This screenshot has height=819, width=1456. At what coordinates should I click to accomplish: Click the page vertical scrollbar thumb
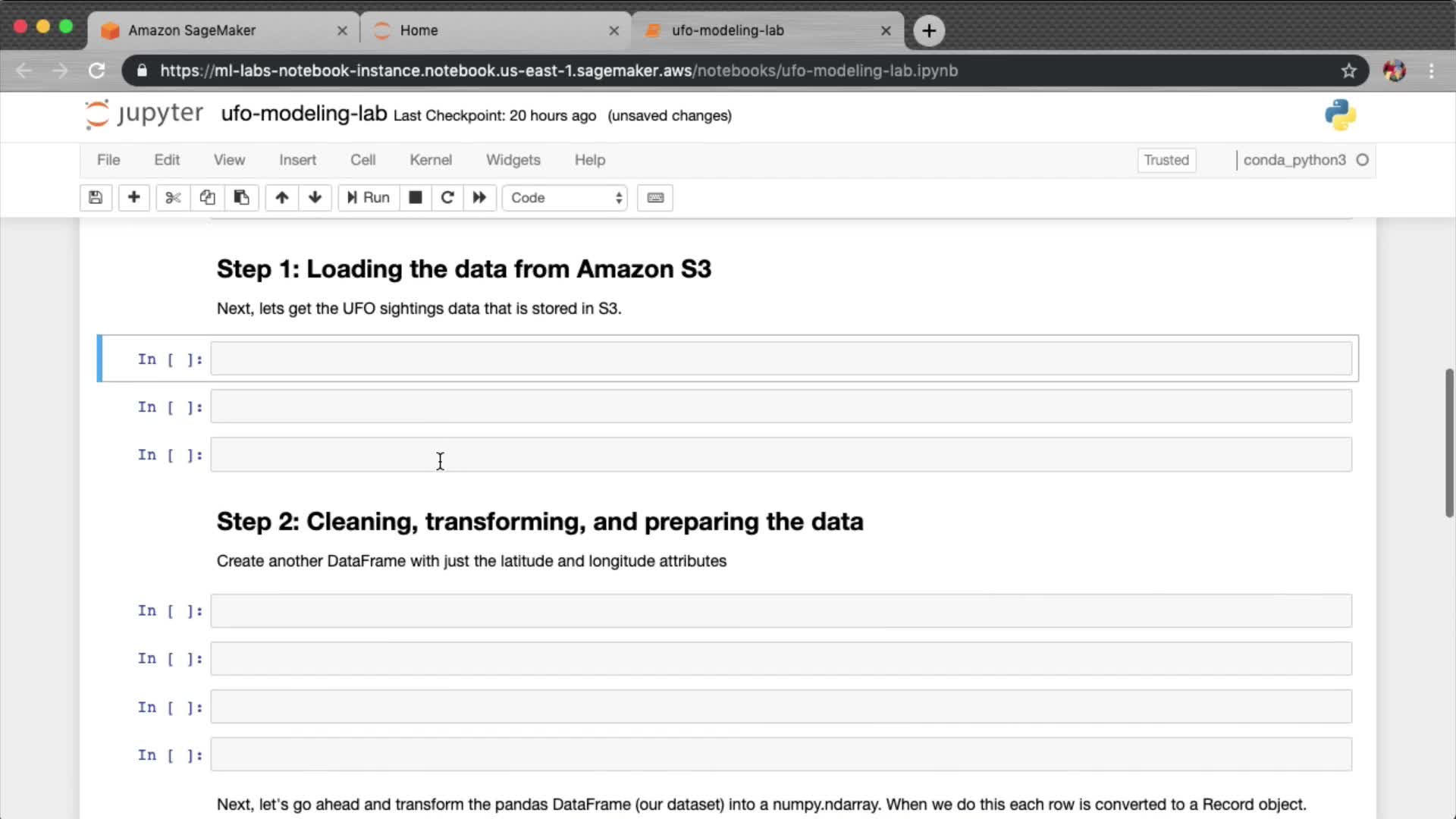[x=1449, y=443]
